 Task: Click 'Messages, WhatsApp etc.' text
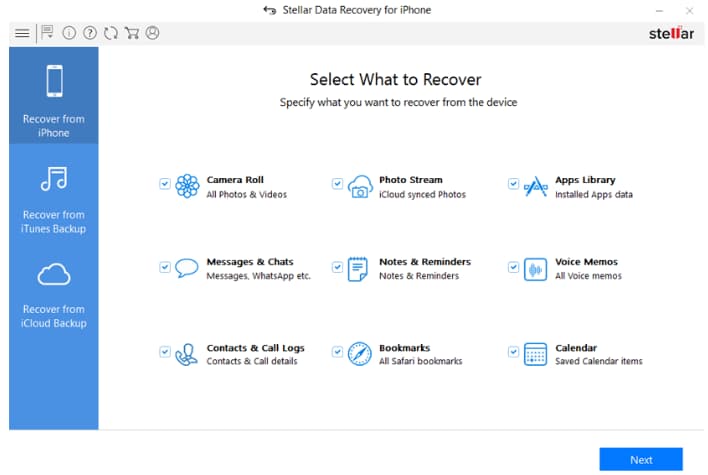pyautogui.click(x=258, y=276)
